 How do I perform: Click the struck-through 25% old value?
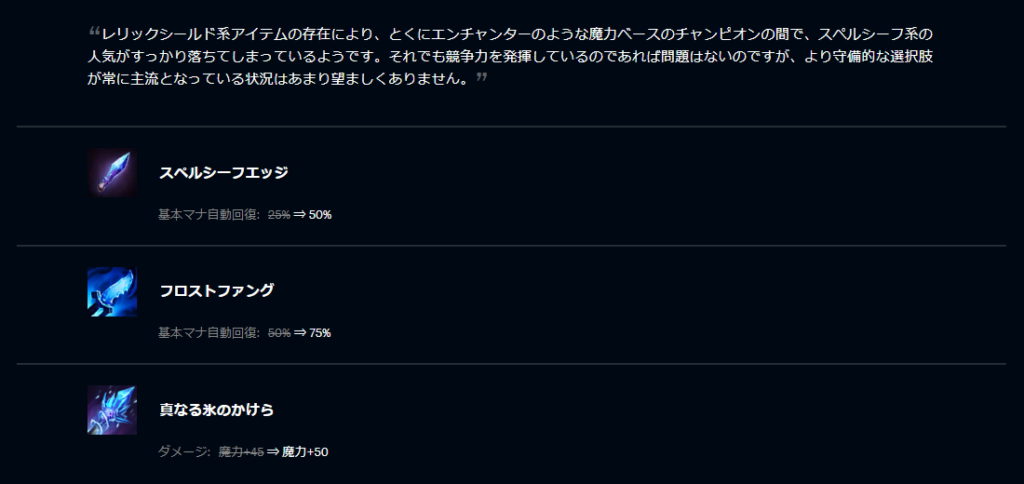tap(279, 214)
